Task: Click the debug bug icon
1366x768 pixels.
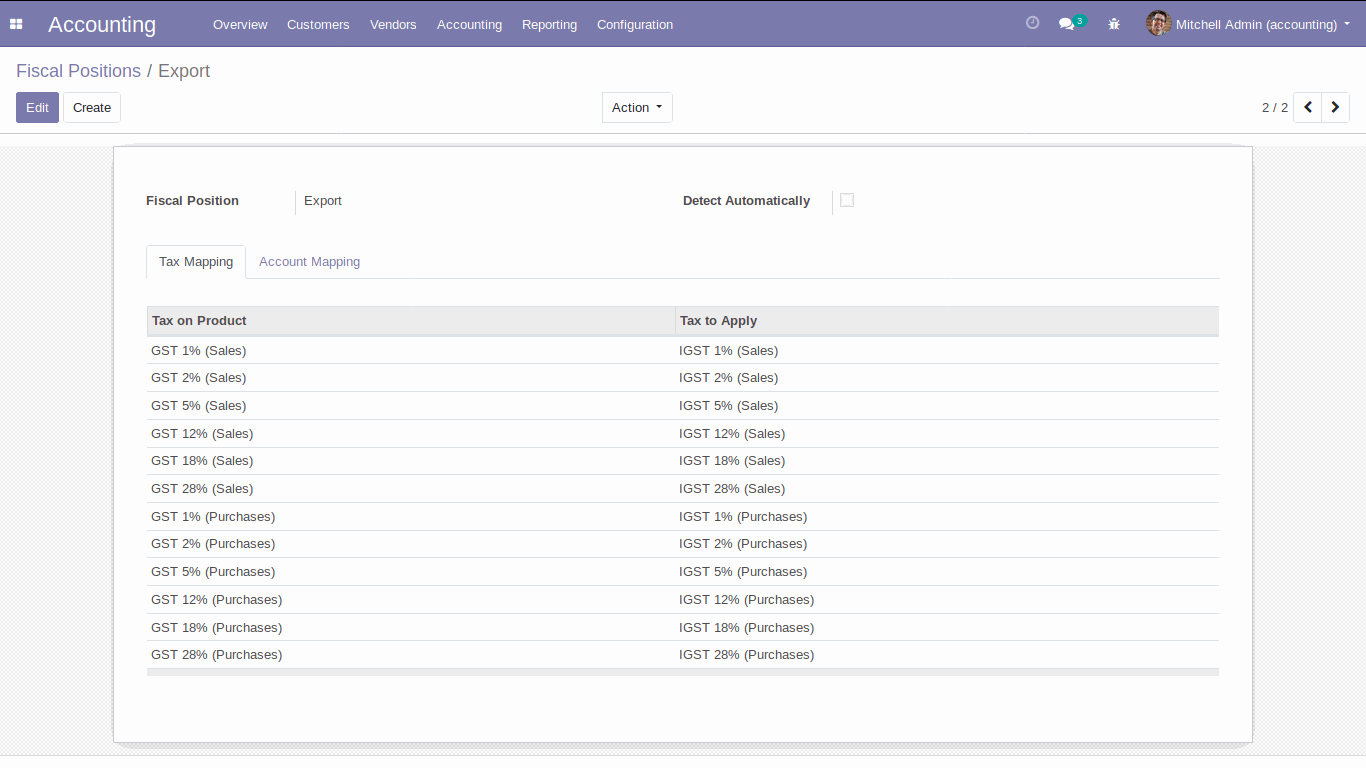Action: click(1114, 24)
